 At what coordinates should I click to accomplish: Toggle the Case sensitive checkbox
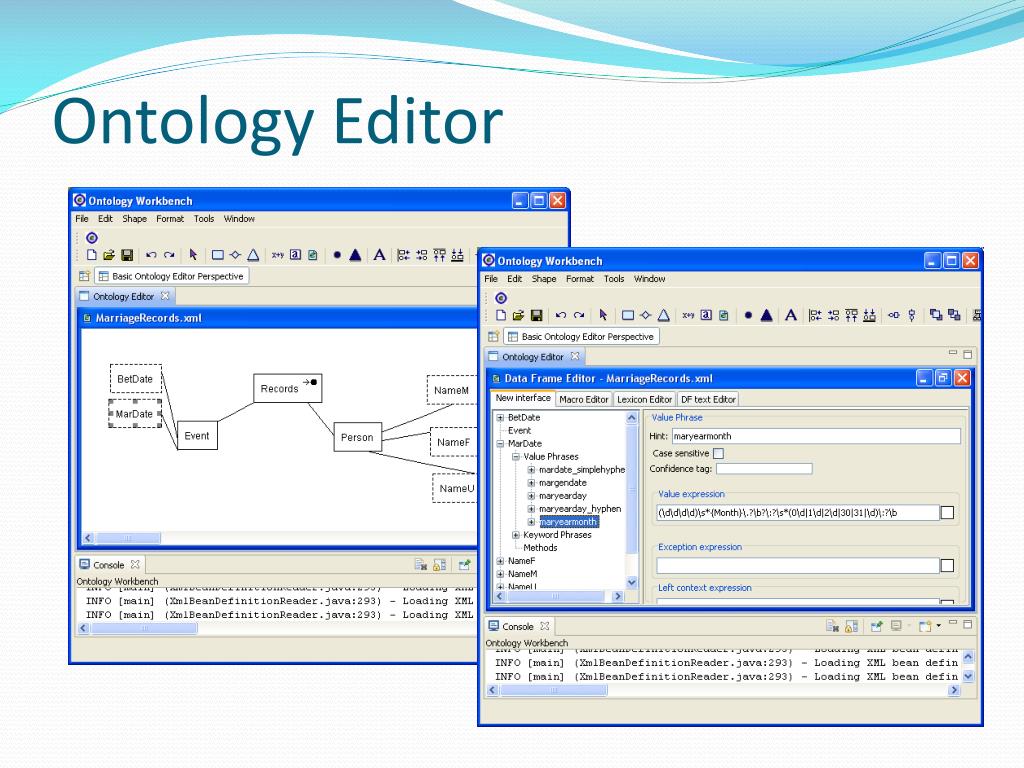[x=718, y=453]
